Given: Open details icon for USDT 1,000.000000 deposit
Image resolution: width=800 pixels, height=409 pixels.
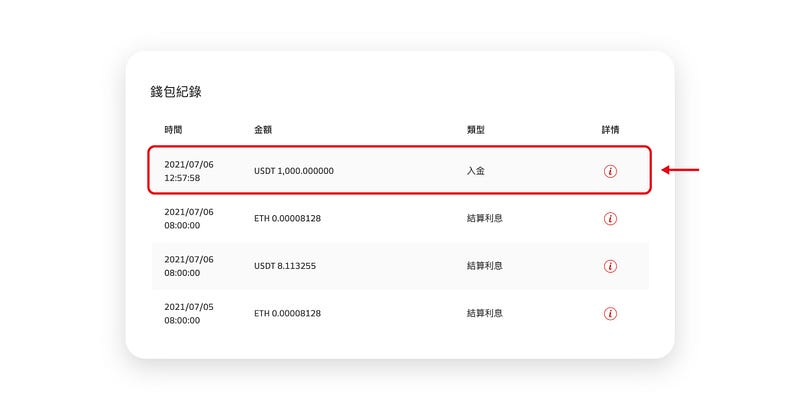Looking at the screenshot, I should (x=610, y=171).
